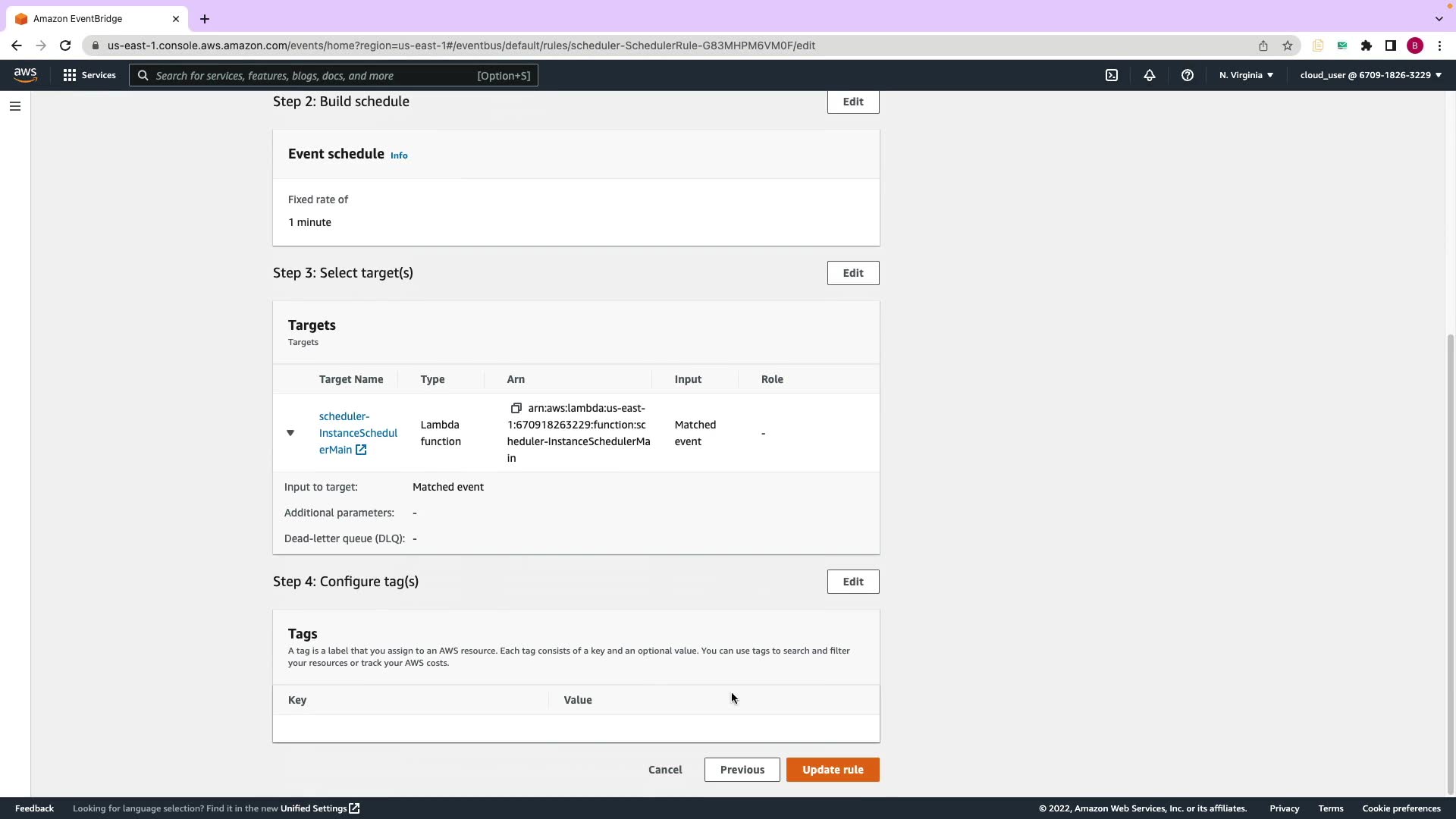Open the hamburger side navigation menu
The height and width of the screenshot is (819, 1456).
tap(15, 106)
